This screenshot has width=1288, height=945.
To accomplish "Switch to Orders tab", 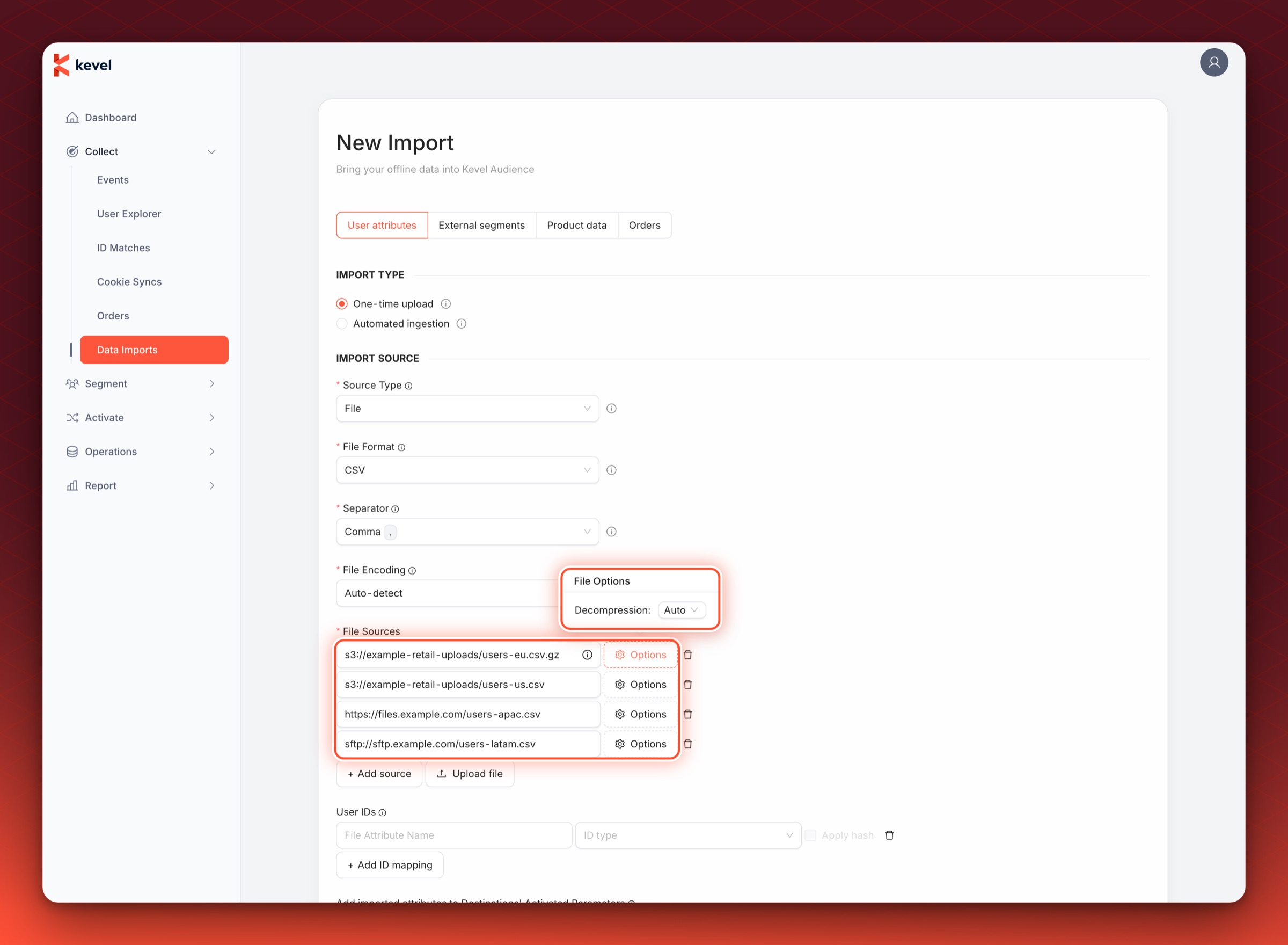I will click(645, 226).
